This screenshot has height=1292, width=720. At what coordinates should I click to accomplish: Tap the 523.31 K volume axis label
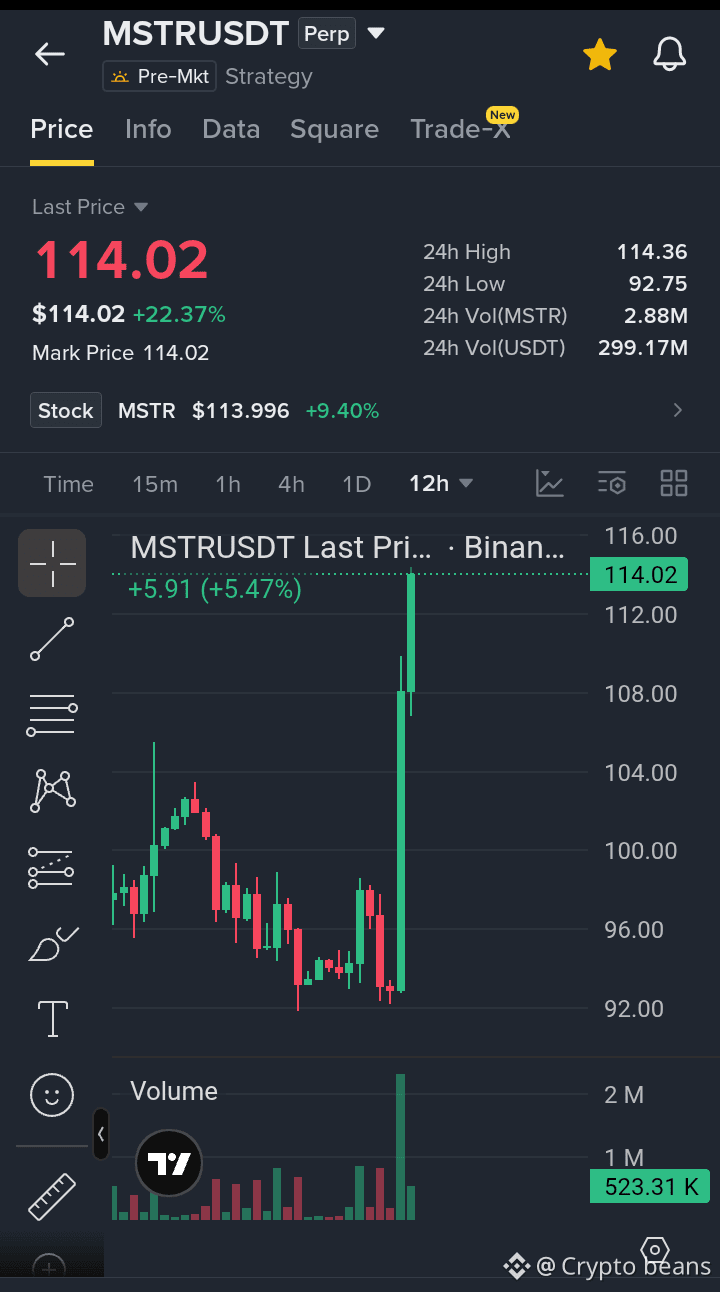pos(649,1187)
